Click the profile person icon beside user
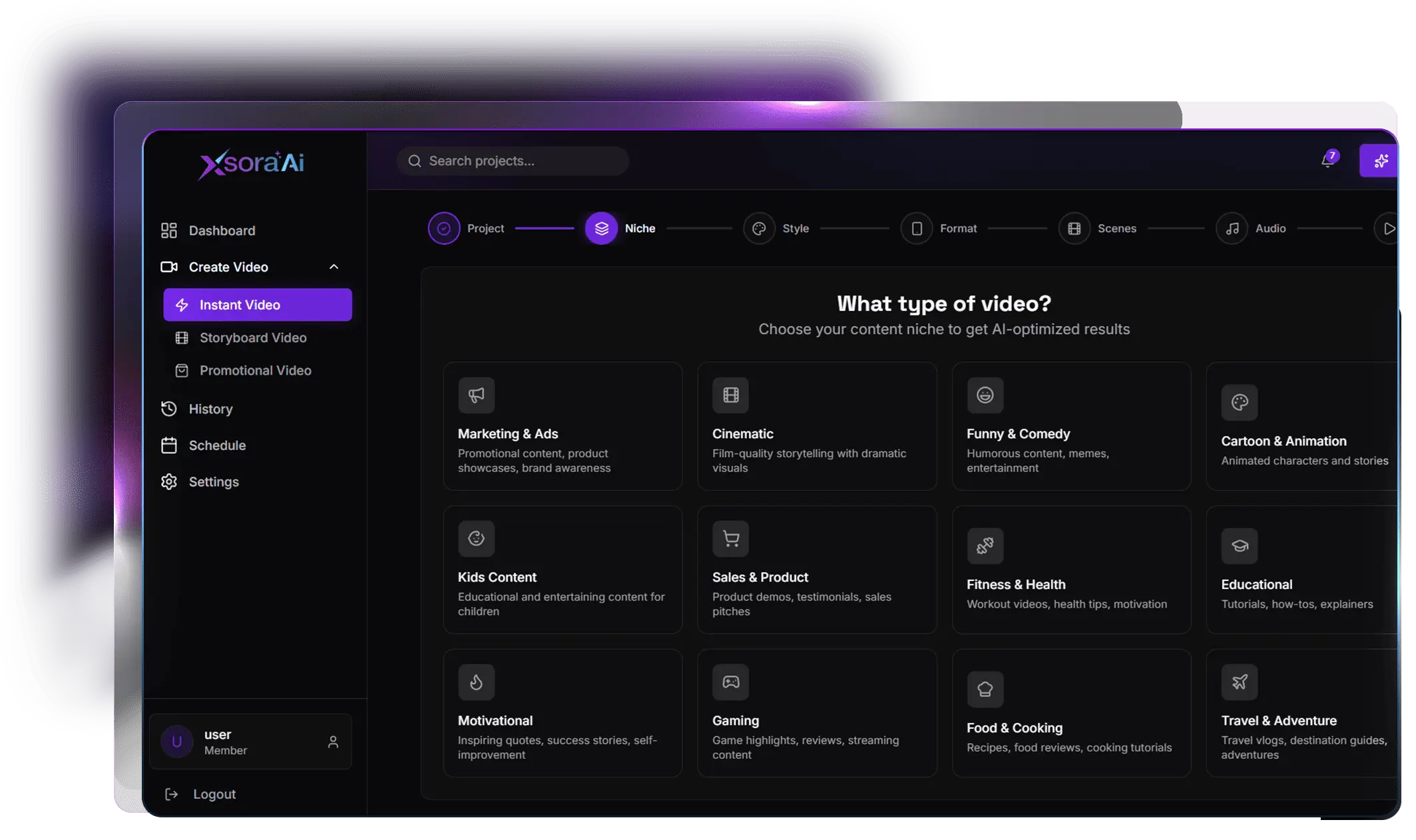Screen dimensions: 1416x840 point(333,741)
